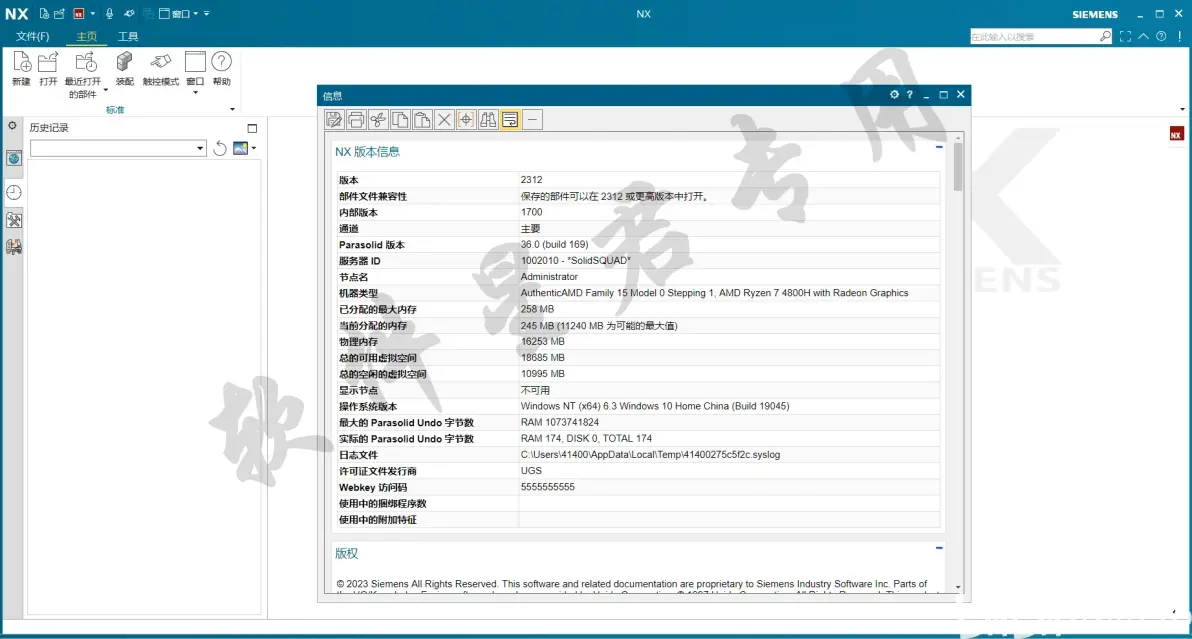Maximize the 历史记录 panel
Image resolution: width=1192 pixels, height=639 pixels.
pos(252,128)
